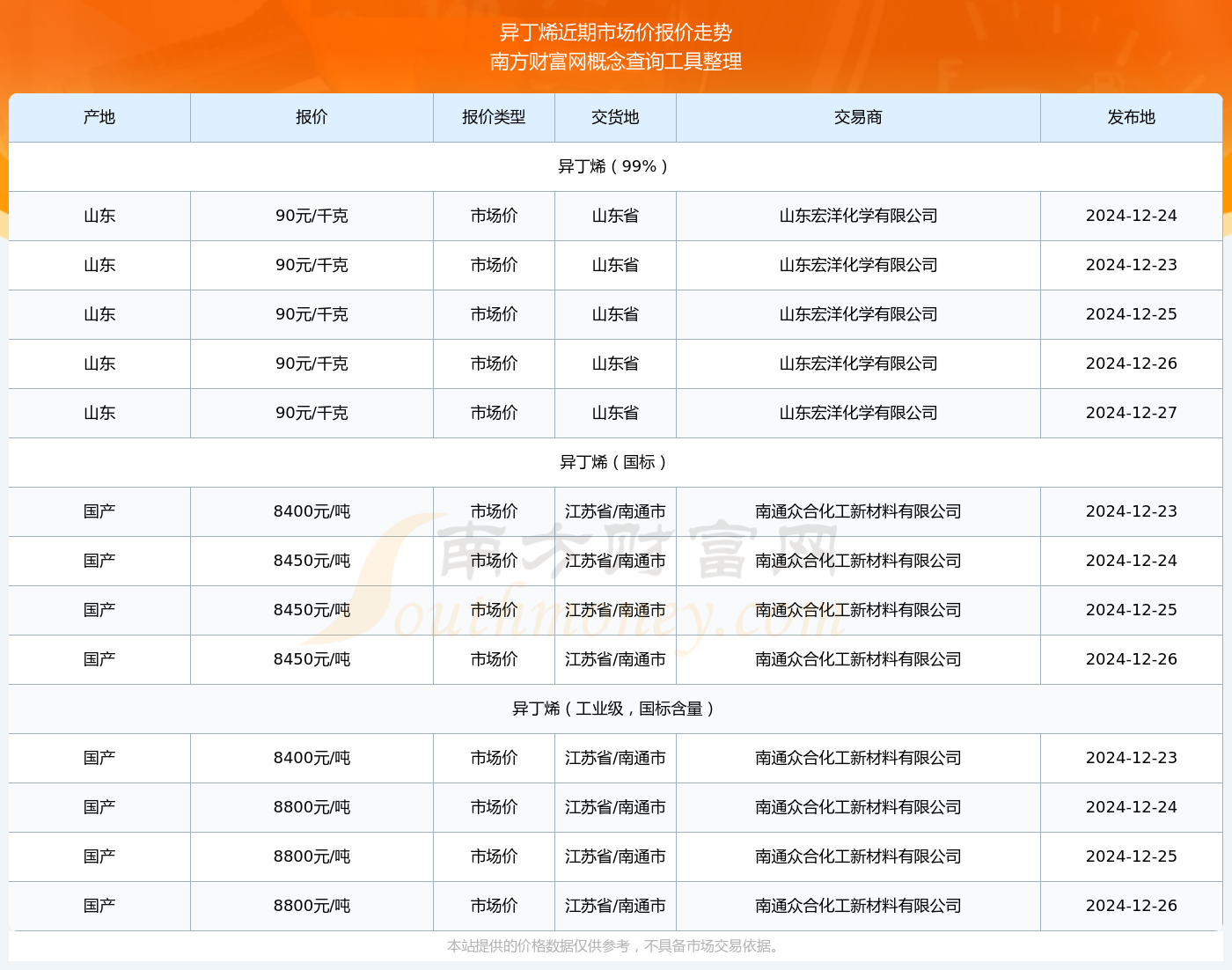The height and width of the screenshot is (970, 1232).
Task: Select the 异丁烯（工业级，国标含量）section heading
Action: click(x=615, y=709)
